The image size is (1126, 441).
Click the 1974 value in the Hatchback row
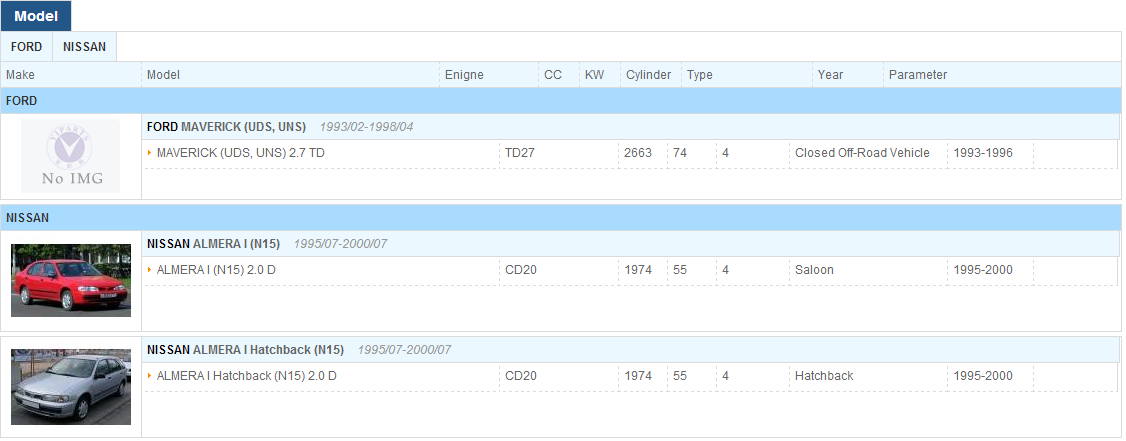638,376
